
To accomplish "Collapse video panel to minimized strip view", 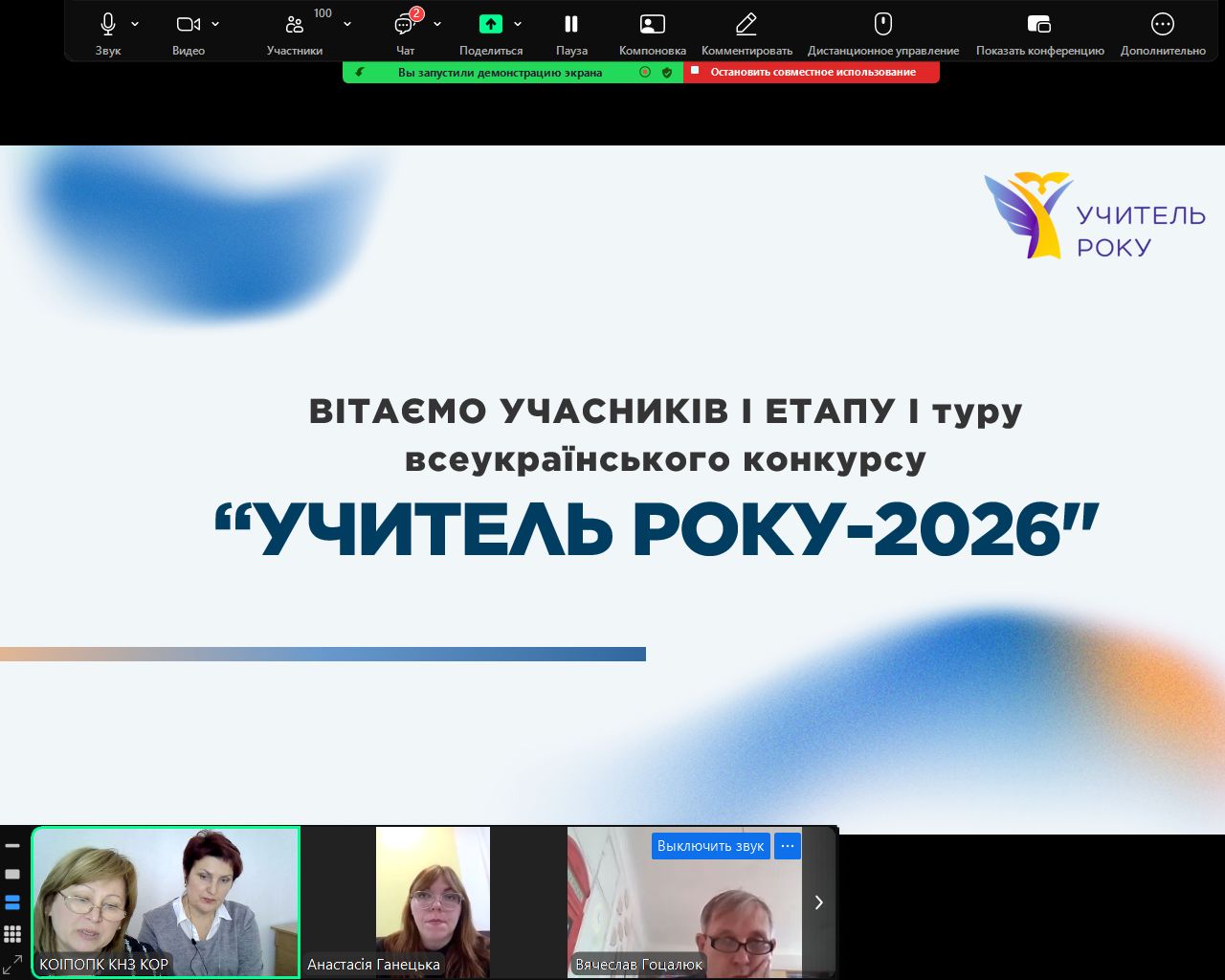I will (12, 846).
